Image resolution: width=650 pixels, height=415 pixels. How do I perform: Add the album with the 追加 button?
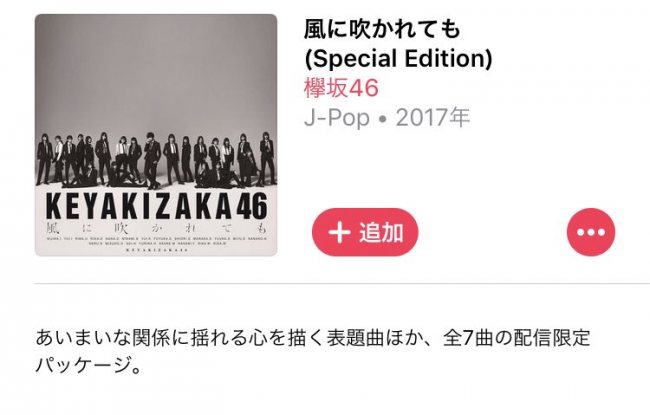[365, 232]
